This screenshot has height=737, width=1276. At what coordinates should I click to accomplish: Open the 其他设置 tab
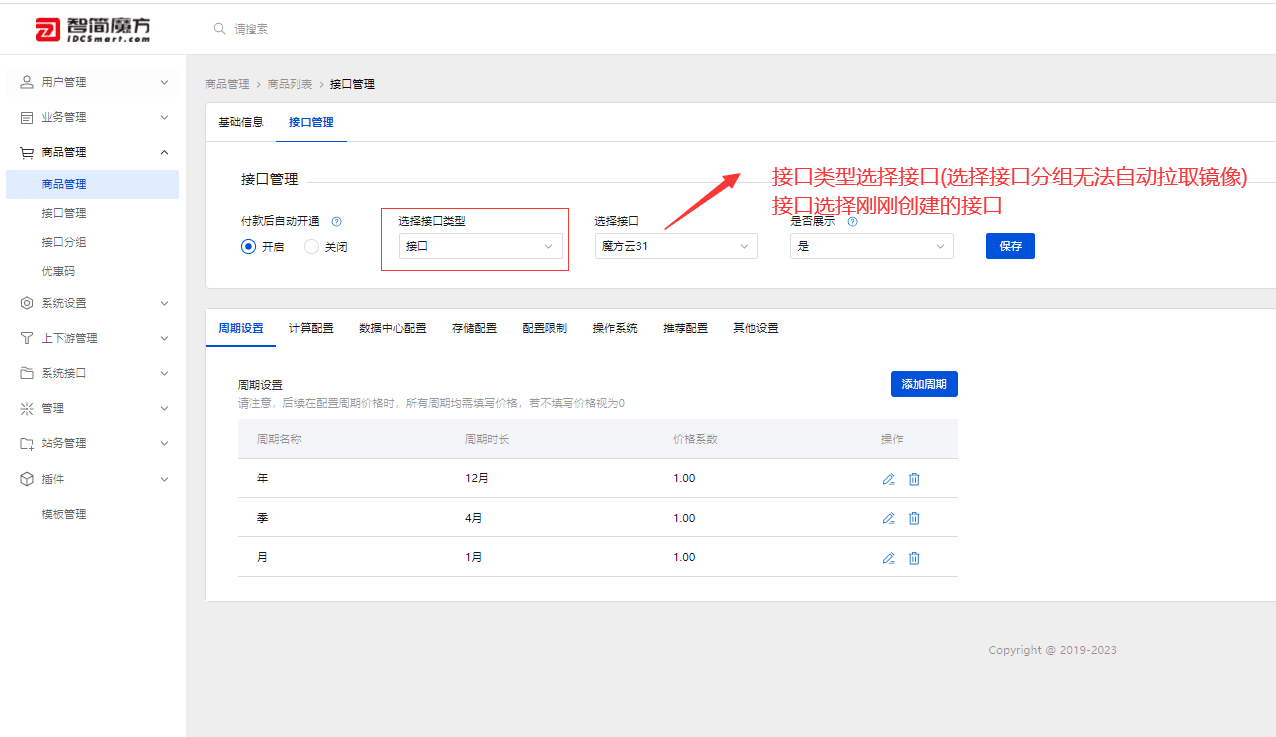(x=756, y=328)
